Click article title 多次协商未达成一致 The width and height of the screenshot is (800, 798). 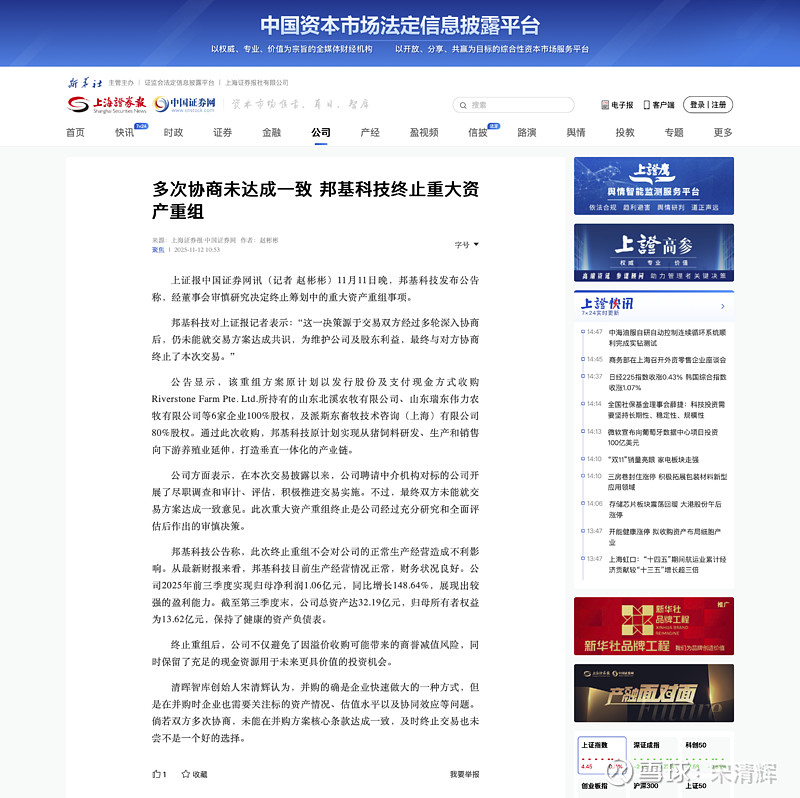[x=315, y=200]
